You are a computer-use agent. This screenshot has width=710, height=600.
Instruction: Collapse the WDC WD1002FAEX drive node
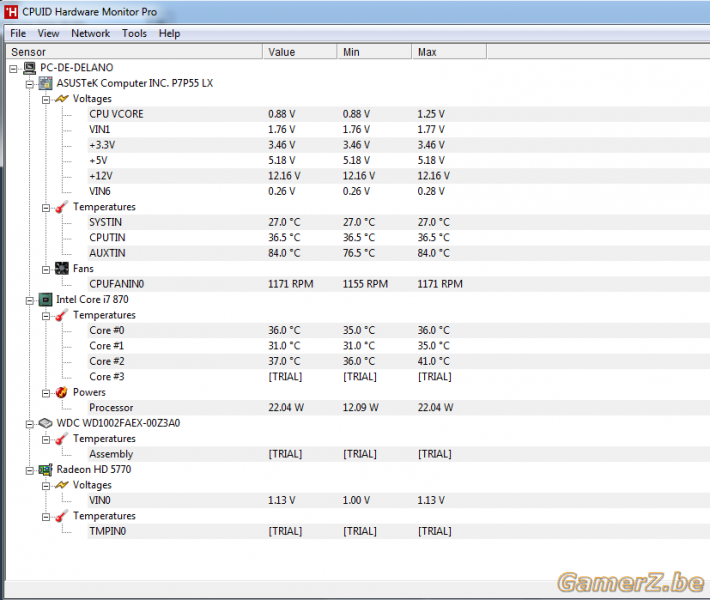29,424
